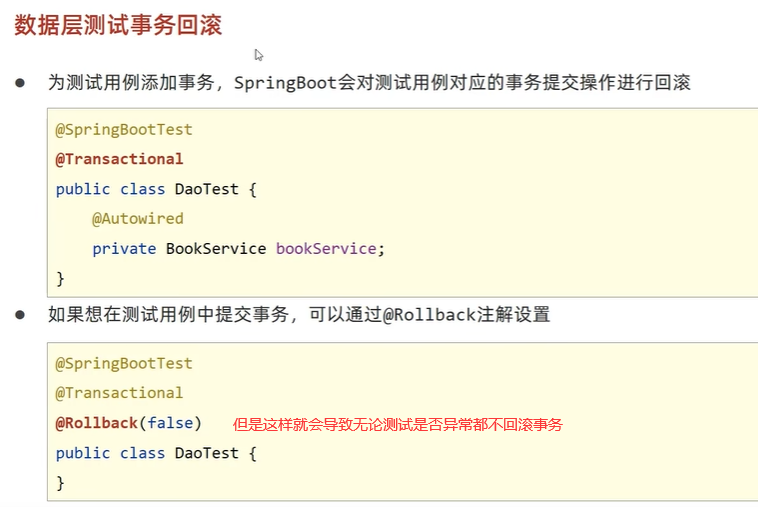Click @Rollback注解设置 in second bullet text
Screen dimensions: 758x507
pyautogui.click(x=466, y=315)
